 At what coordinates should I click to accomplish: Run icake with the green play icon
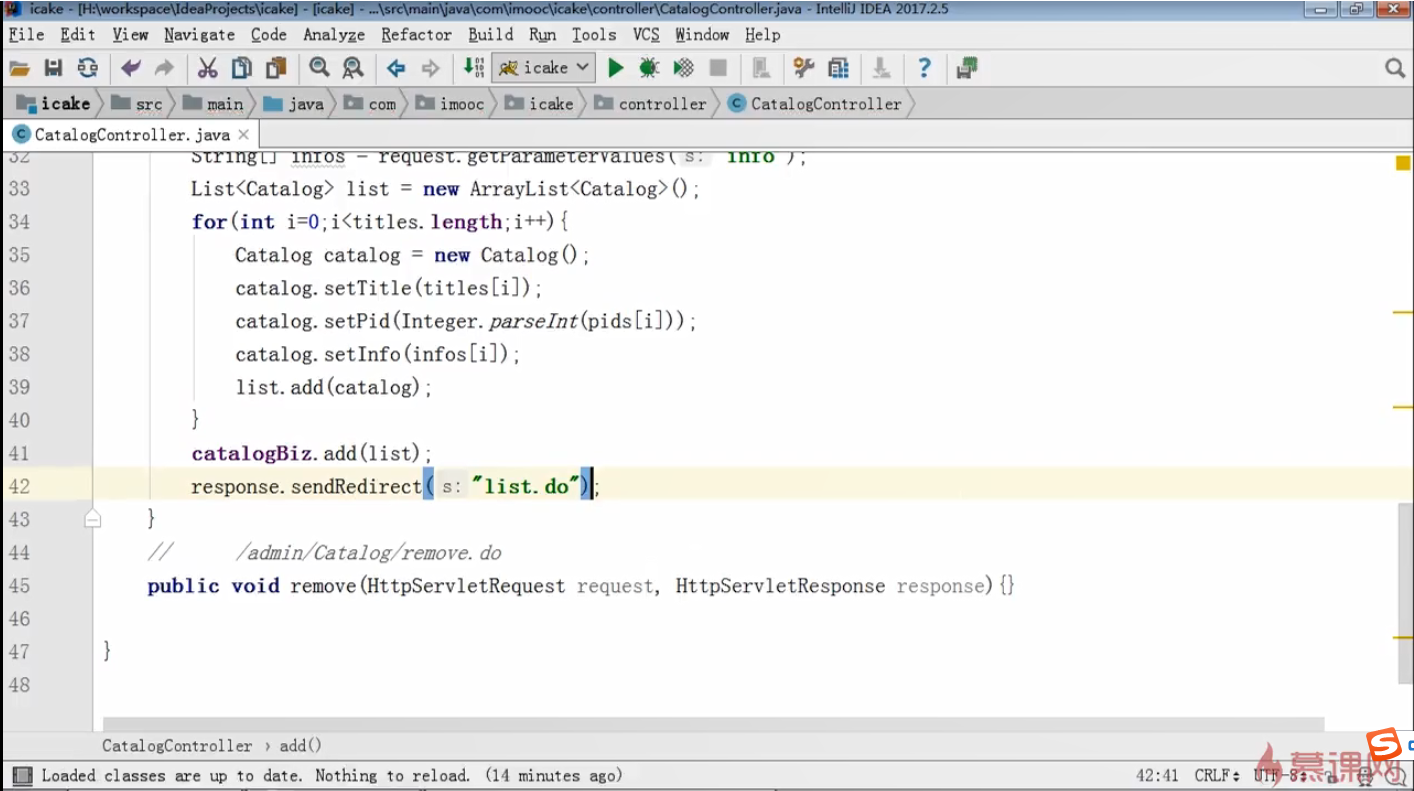click(616, 68)
